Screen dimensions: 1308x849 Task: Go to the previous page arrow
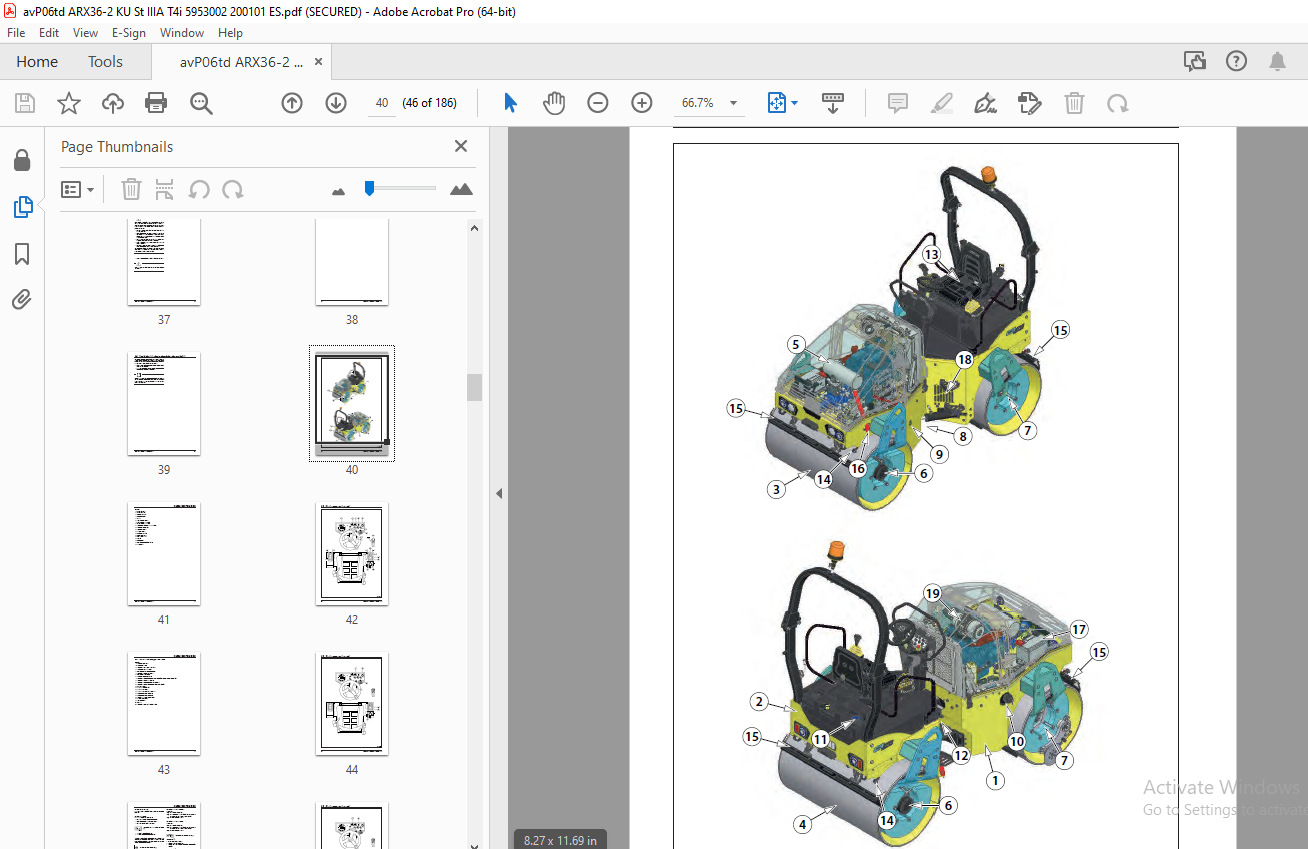pyautogui.click(x=292, y=103)
